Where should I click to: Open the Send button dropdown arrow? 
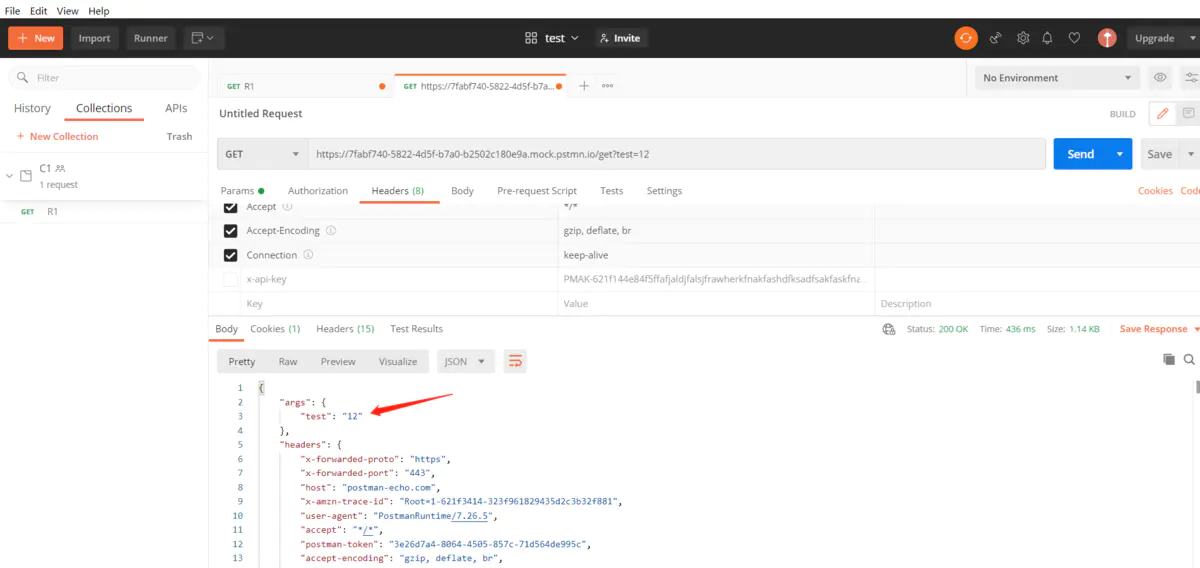click(1119, 154)
